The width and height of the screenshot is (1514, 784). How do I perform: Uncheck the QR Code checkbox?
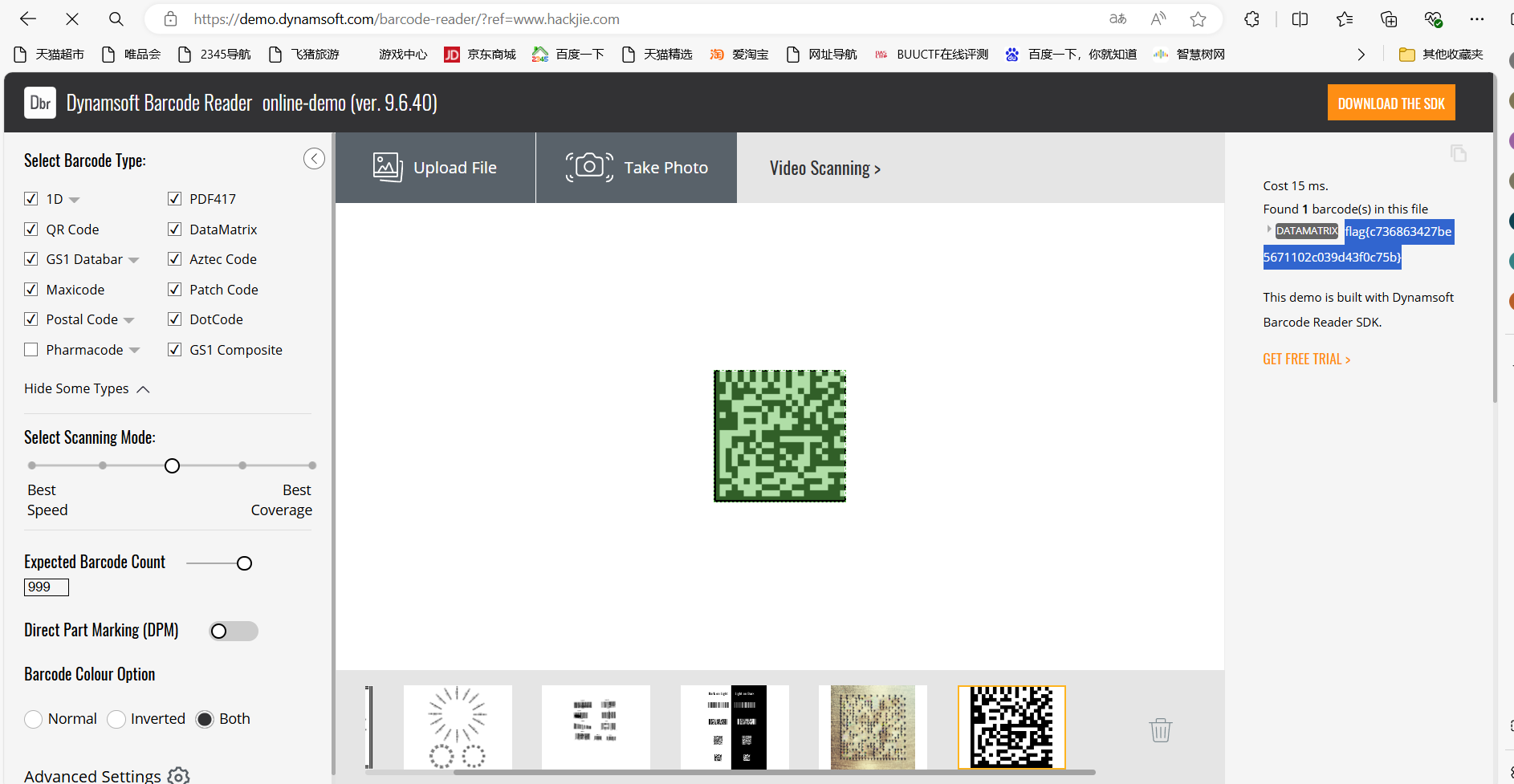click(x=31, y=229)
